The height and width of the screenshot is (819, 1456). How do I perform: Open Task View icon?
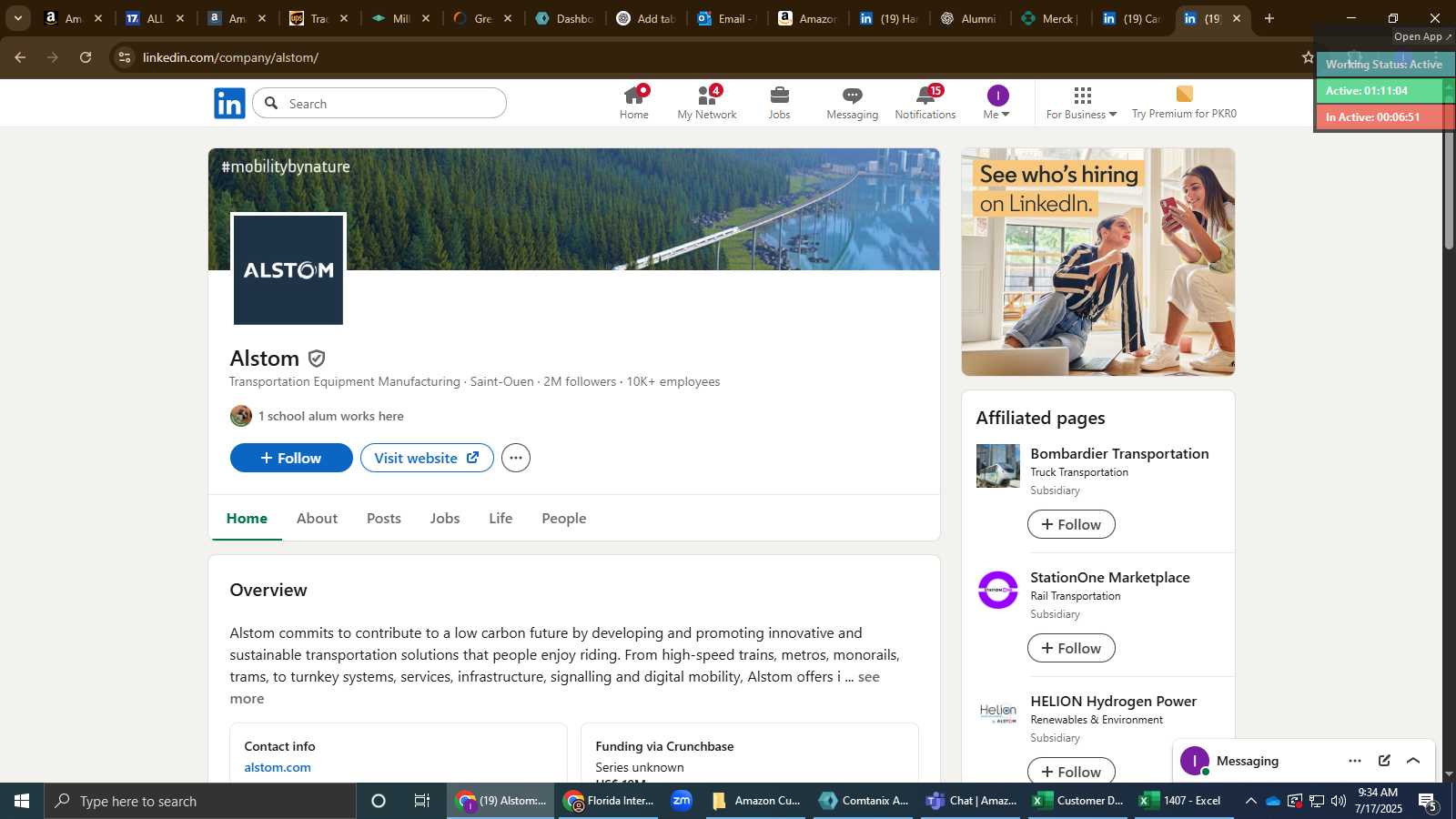click(x=422, y=801)
